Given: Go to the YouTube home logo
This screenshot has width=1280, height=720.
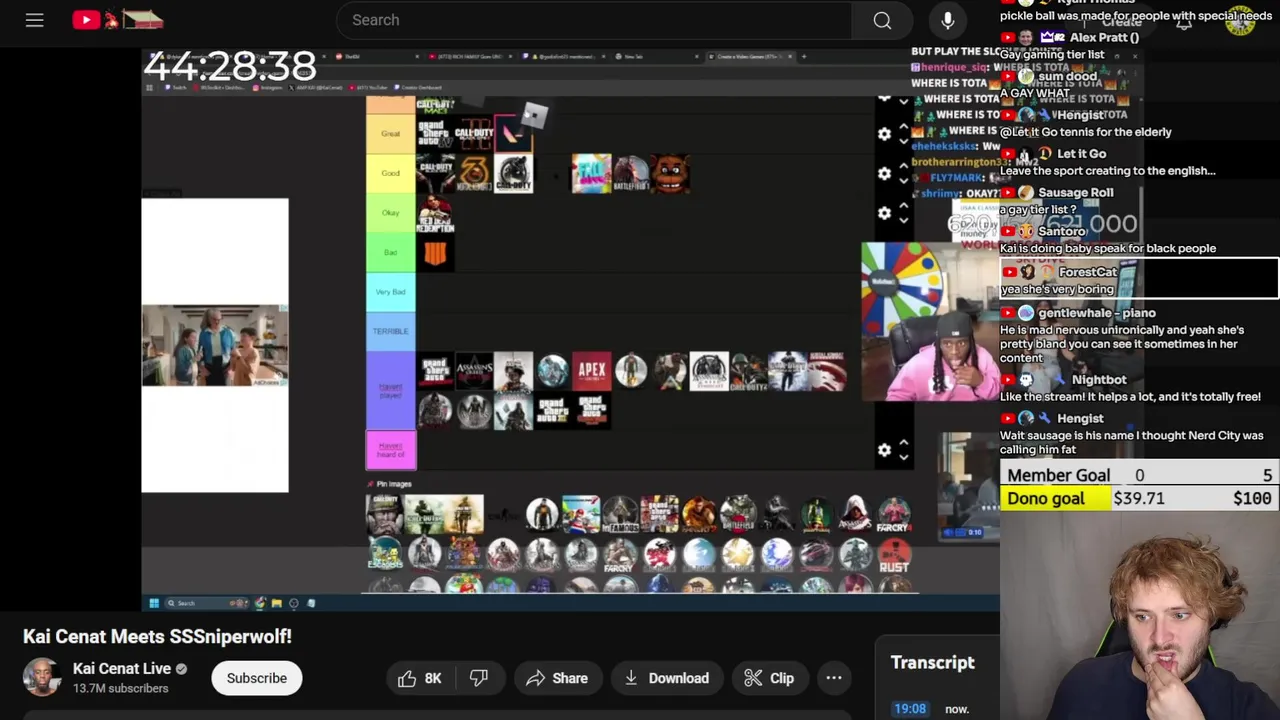Looking at the screenshot, I should point(118,19).
